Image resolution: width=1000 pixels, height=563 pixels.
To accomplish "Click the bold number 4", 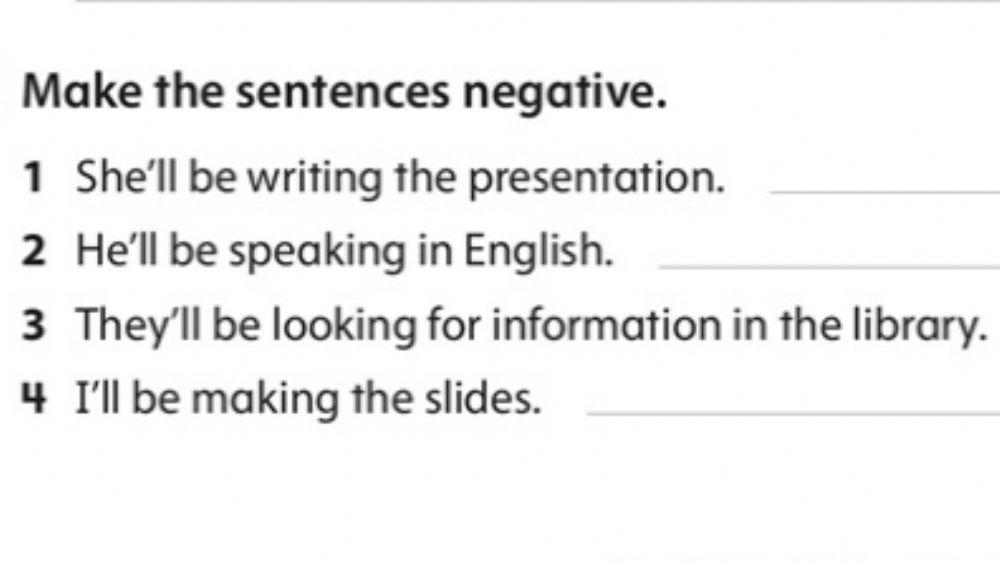I will pyautogui.click(x=34, y=400).
